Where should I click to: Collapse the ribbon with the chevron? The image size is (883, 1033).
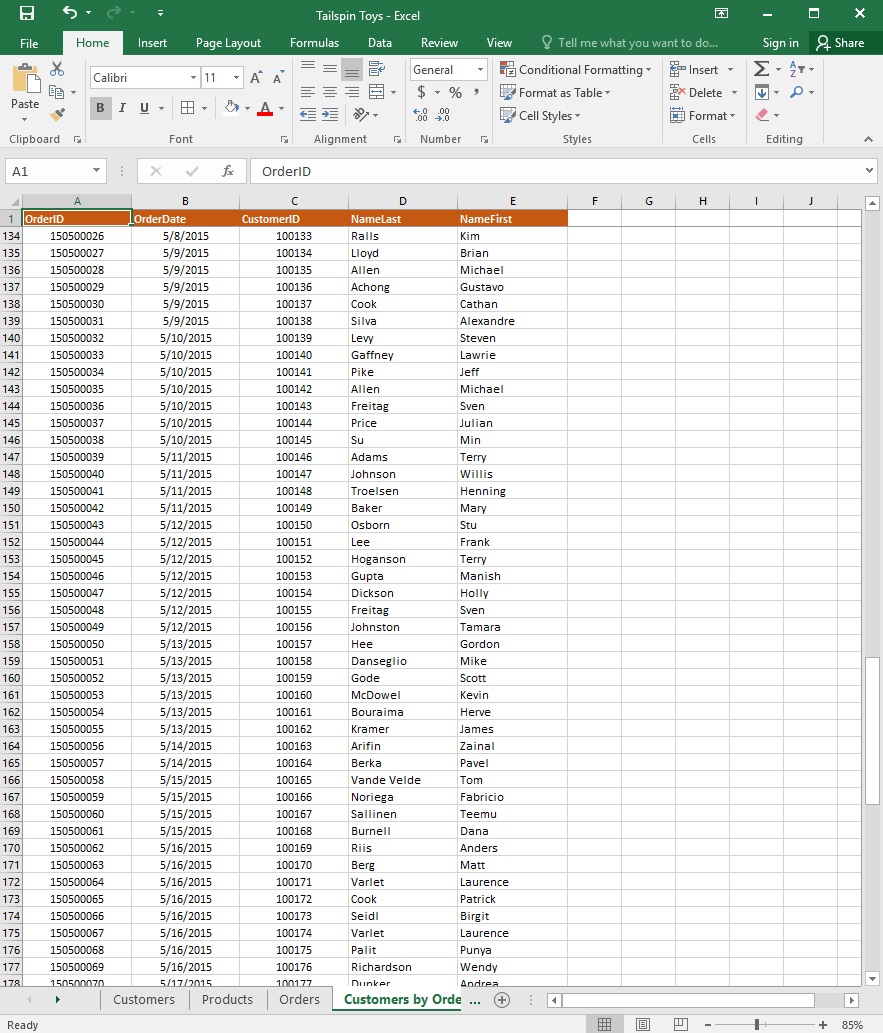[869, 139]
